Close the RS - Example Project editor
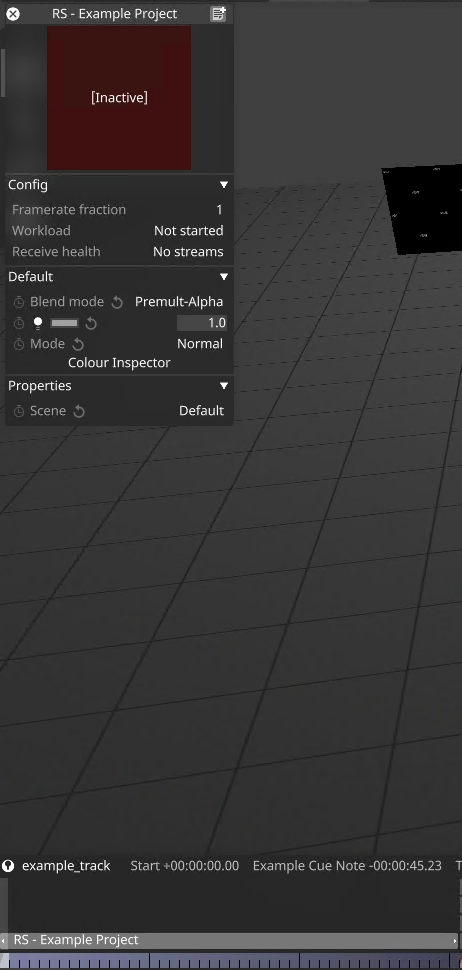 tap(13, 14)
